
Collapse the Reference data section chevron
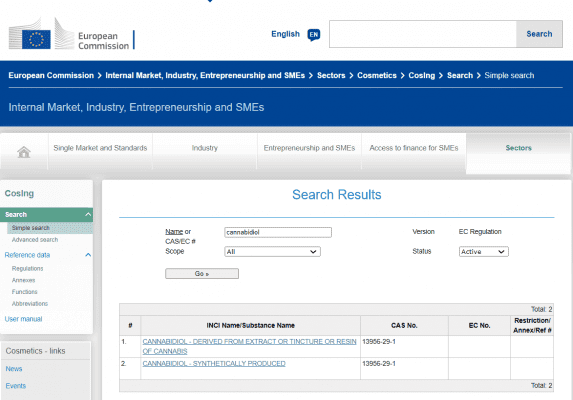pyautogui.click(x=88, y=255)
